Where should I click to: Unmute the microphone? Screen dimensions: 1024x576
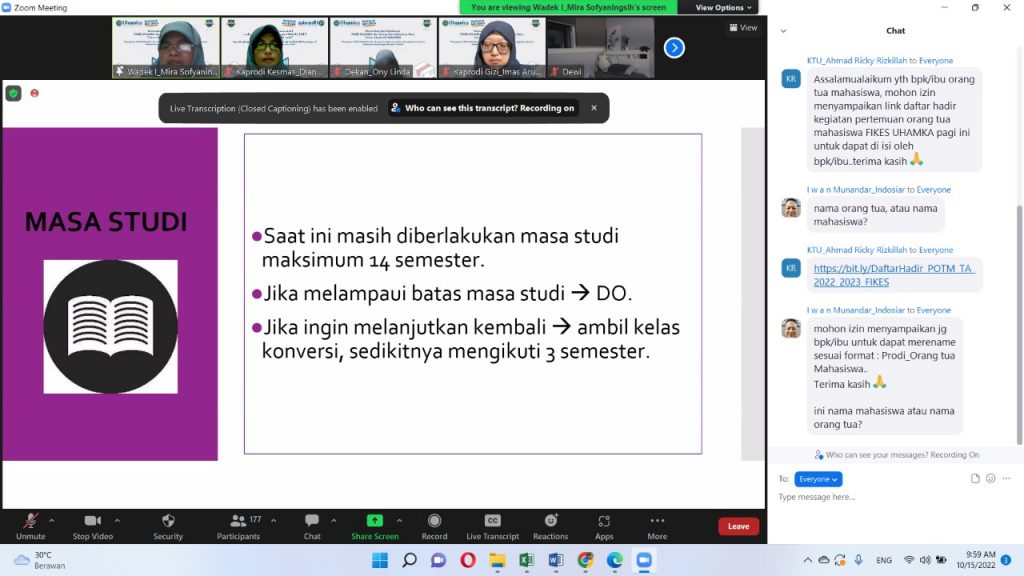(31, 521)
